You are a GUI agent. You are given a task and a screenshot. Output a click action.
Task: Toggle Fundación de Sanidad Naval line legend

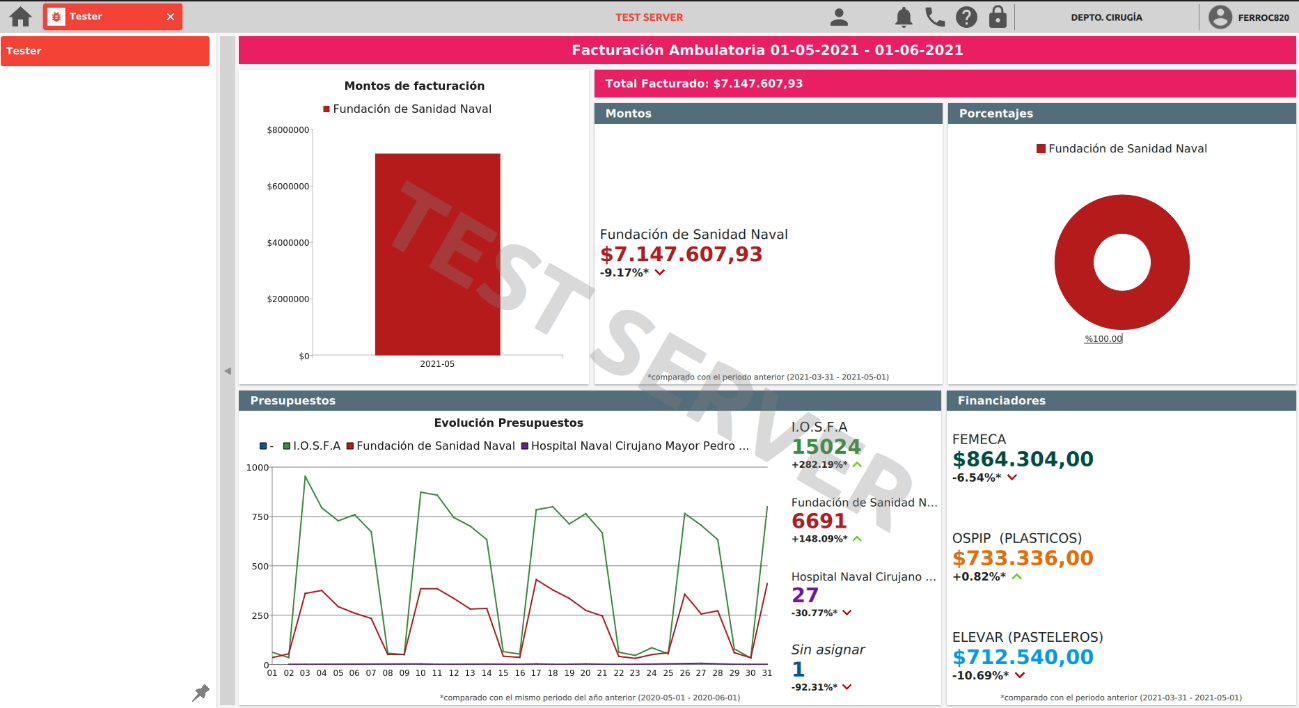[x=430, y=446]
